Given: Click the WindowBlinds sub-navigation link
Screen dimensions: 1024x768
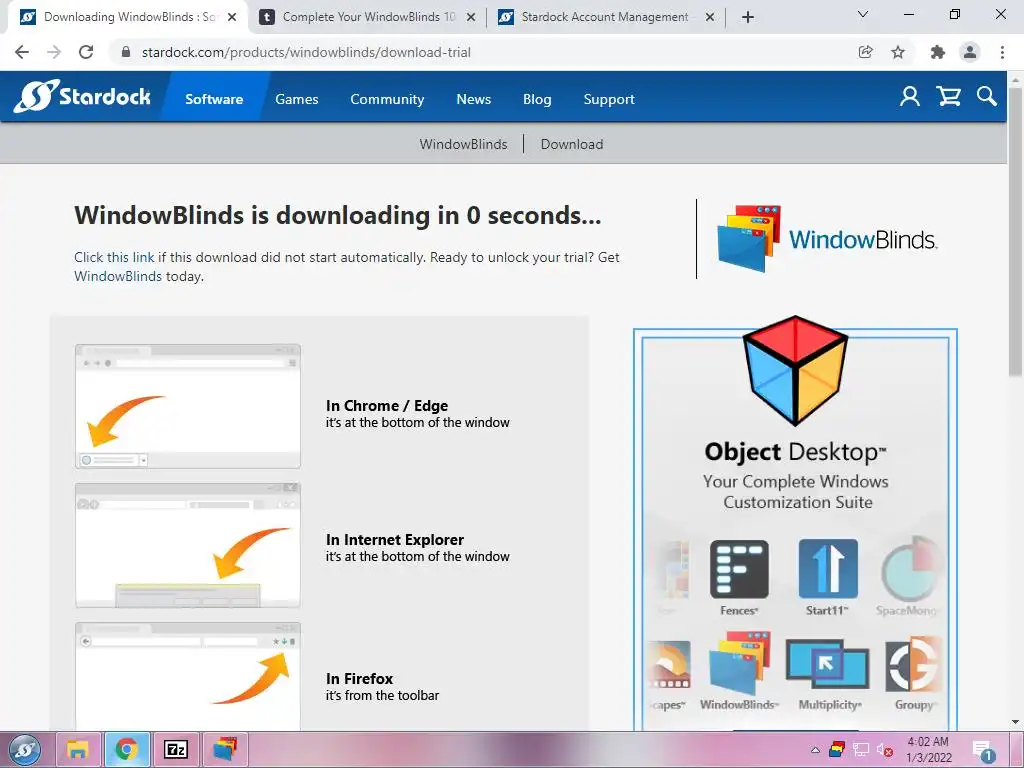Looking at the screenshot, I should pyautogui.click(x=463, y=144).
